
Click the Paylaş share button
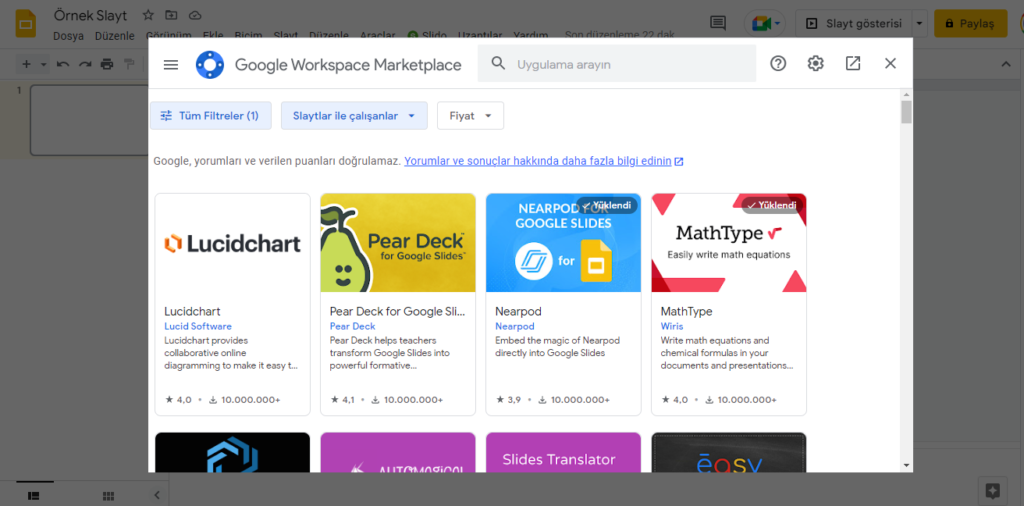point(970,24)
